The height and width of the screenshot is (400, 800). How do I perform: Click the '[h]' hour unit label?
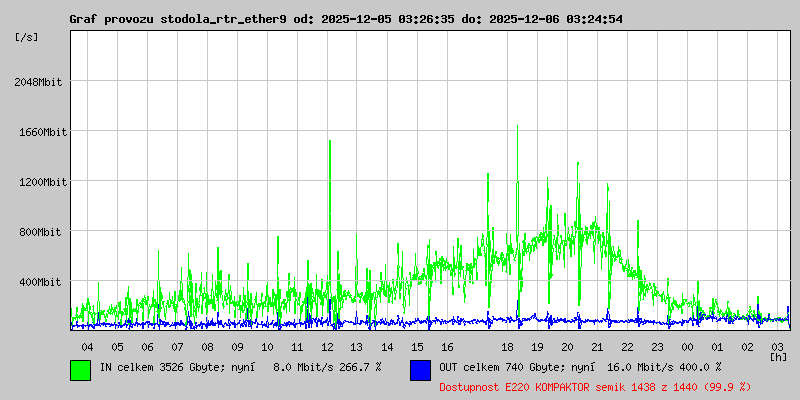pos(778,356)
